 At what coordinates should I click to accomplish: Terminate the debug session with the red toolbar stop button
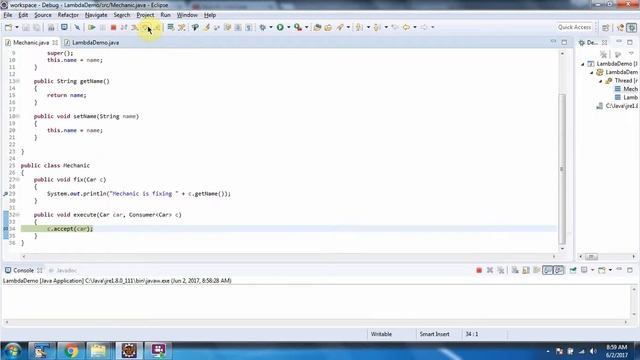coord(113,27)
